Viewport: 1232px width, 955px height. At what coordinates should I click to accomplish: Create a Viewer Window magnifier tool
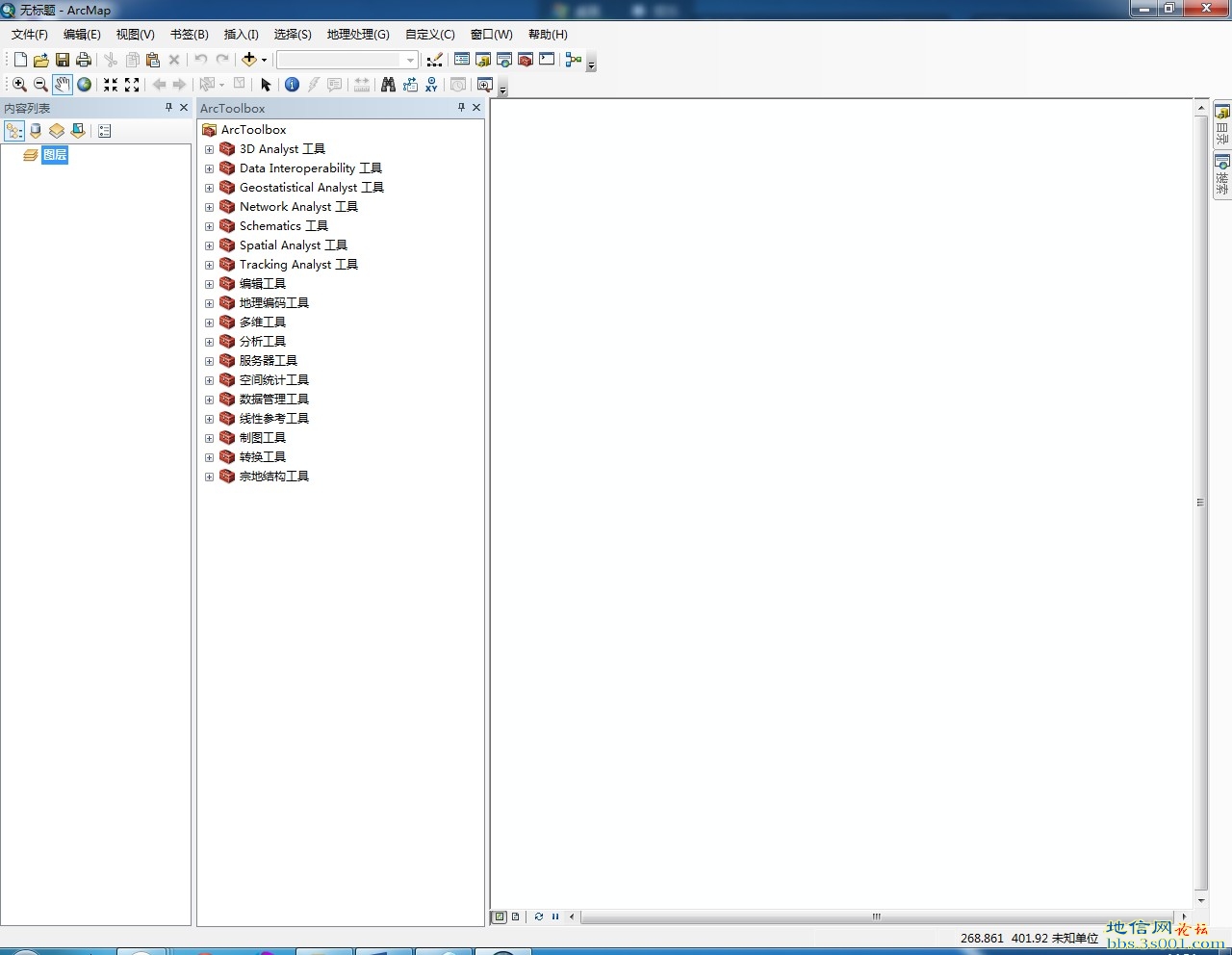coord(485,85)
